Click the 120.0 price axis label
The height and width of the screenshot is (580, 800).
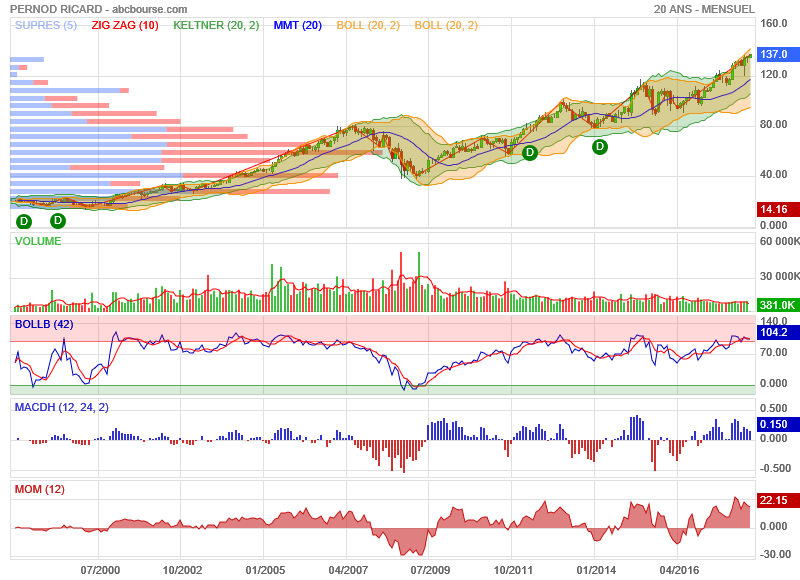point(773,74)
